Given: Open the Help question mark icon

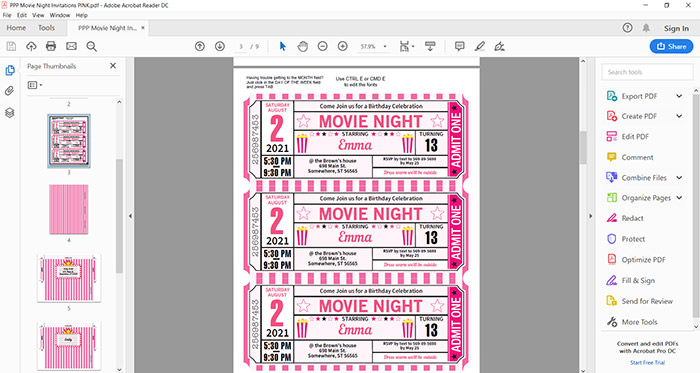Looking at the screenshot, I should pos(627,28).
